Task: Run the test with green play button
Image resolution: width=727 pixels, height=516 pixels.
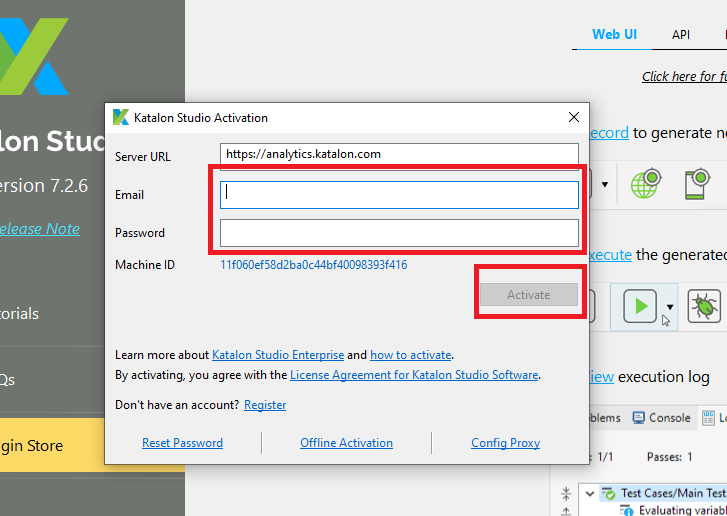Action: [640, 306]
